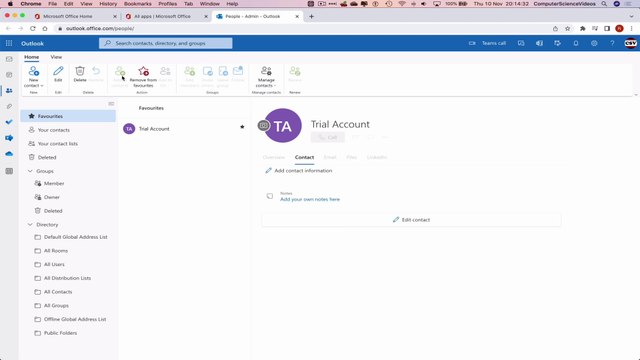This screenshot has height=360, width=640.
Task: Open the Help question mark icon
Action: [x=612, y=43]
